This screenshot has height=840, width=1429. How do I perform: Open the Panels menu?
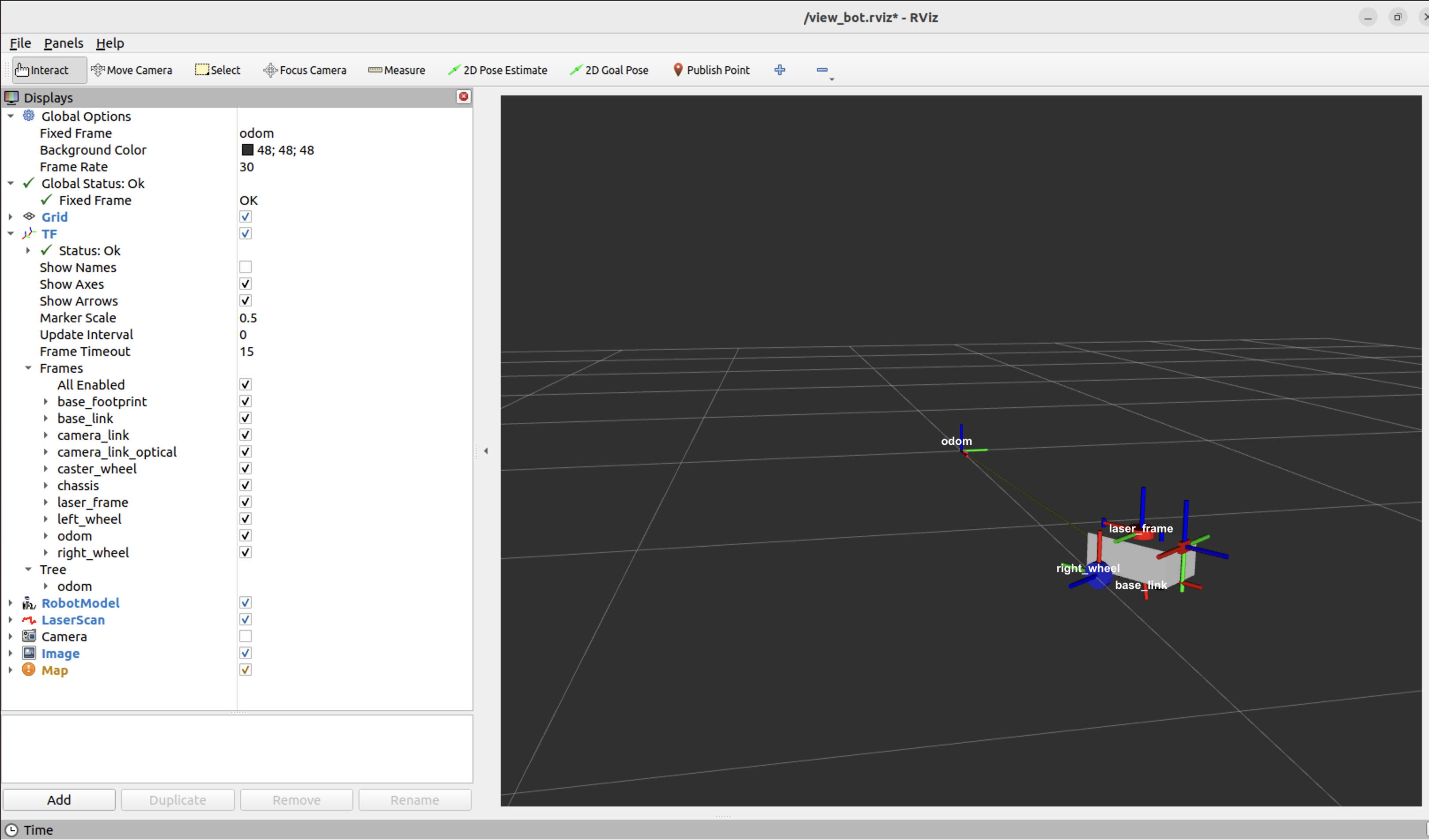(64, 43)
